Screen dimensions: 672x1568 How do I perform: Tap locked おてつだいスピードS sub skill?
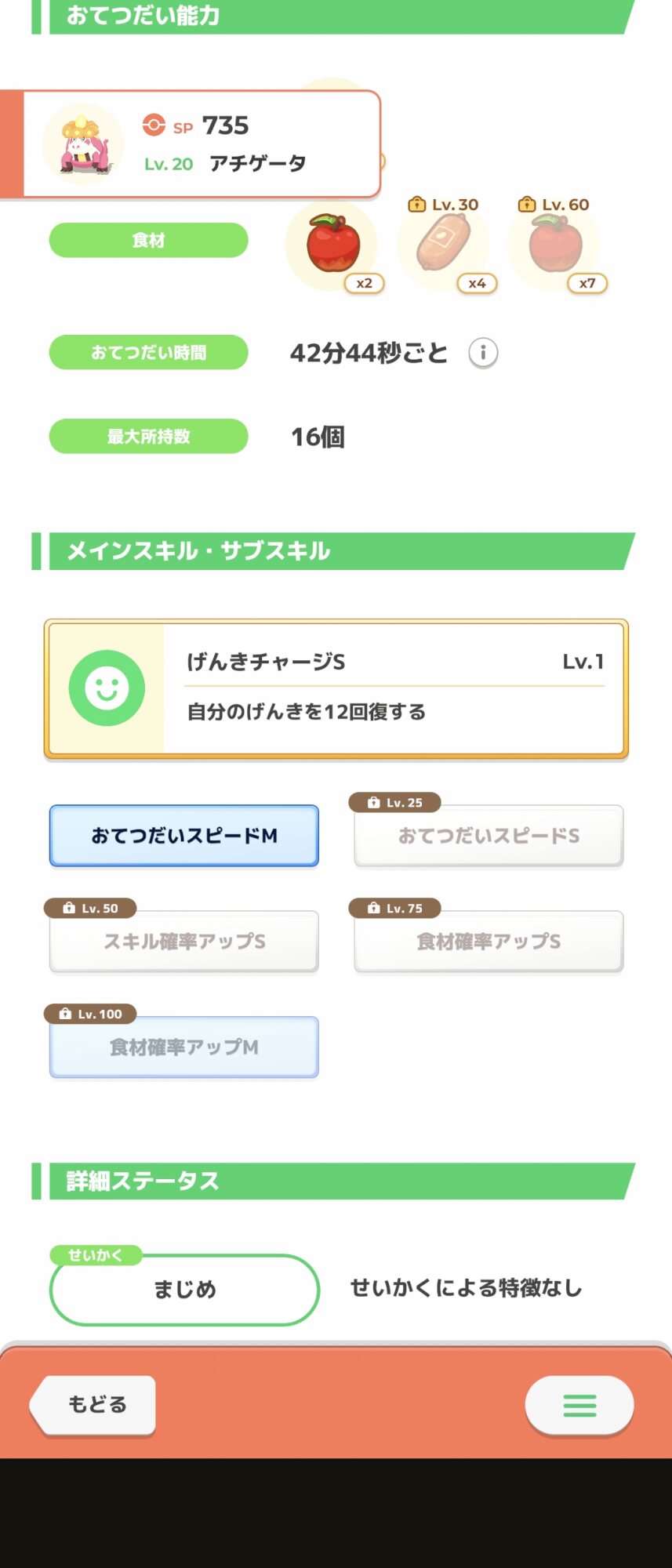489,836
